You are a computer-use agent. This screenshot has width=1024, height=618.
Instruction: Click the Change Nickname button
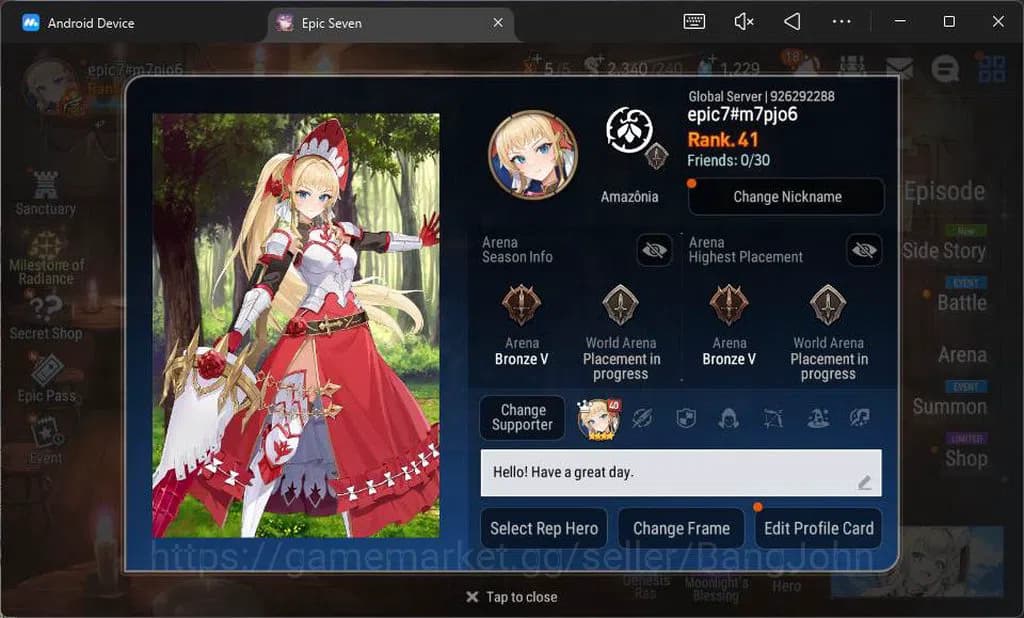pyautogui.click(x=786, y=197)
